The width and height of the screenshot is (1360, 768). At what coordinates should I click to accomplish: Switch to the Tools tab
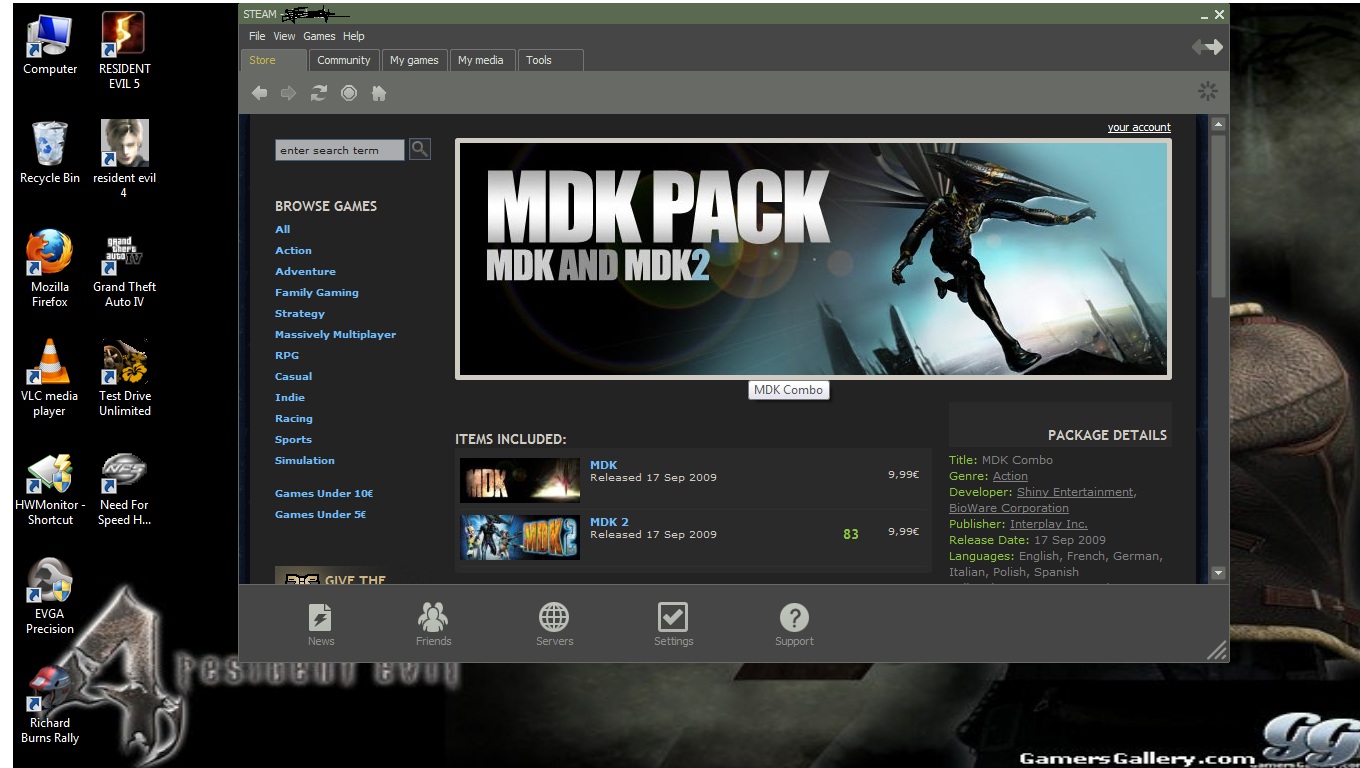(550, 60)
